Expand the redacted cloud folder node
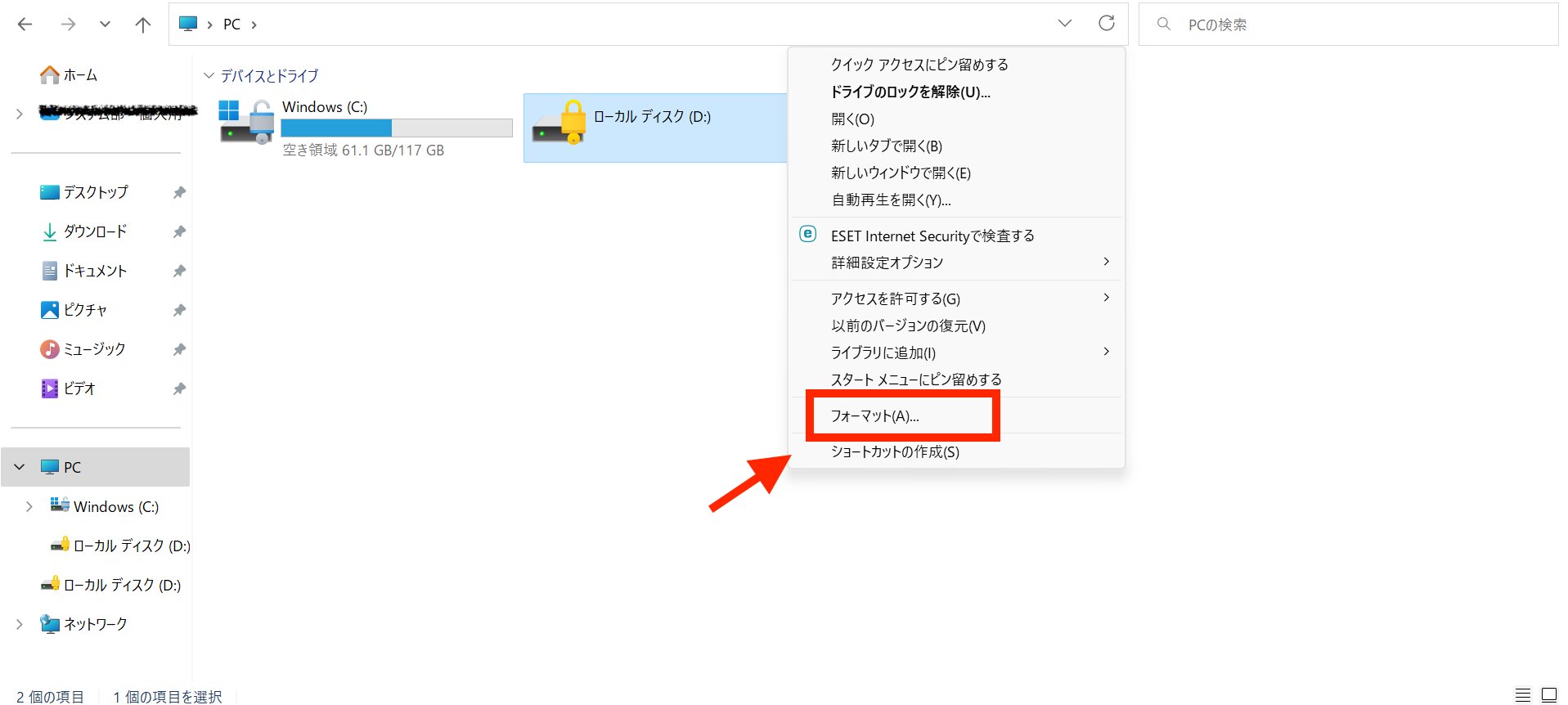The image size is (1568, 705). 20,114
